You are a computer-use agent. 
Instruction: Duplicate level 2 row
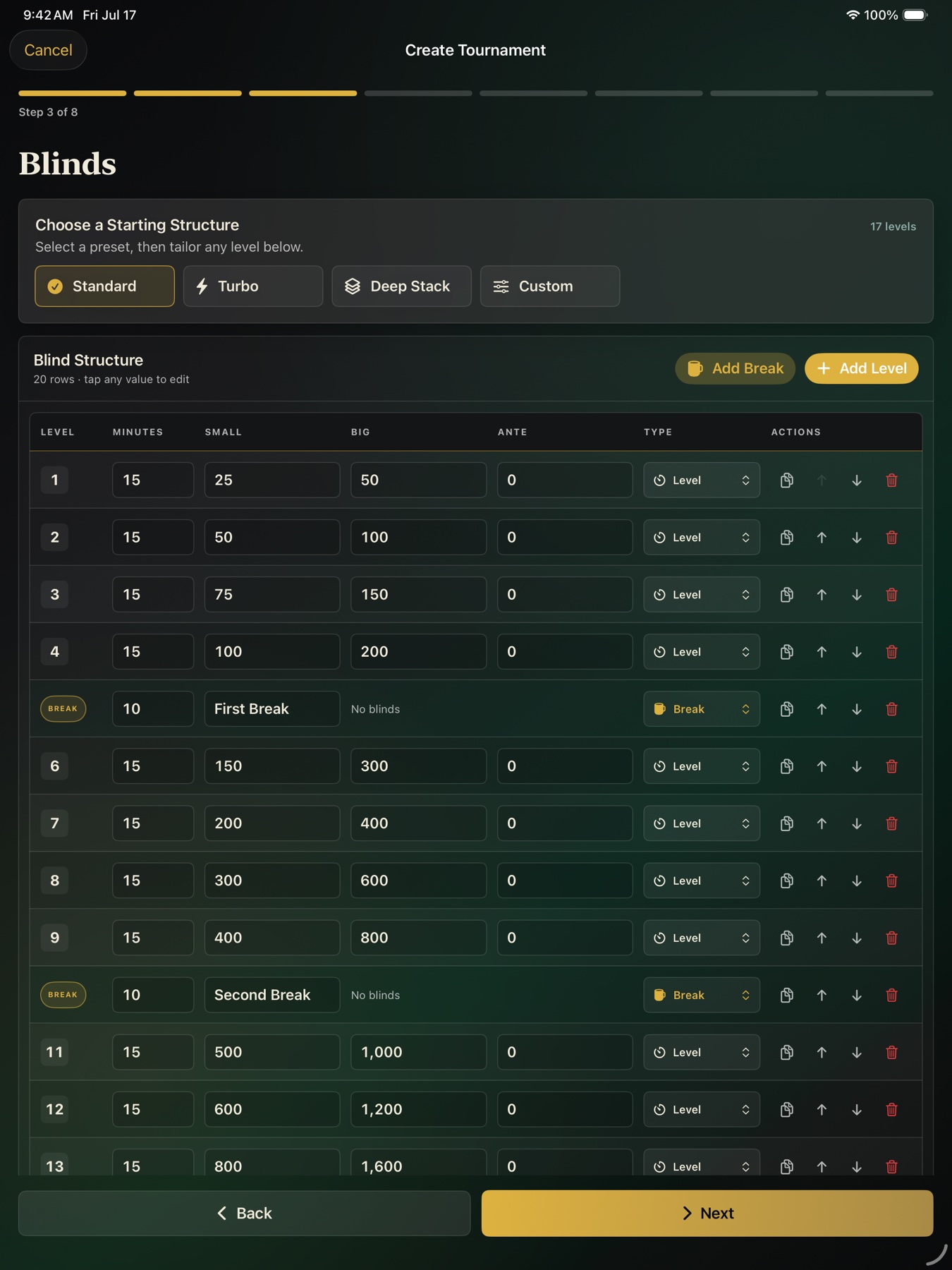point(787,538)
